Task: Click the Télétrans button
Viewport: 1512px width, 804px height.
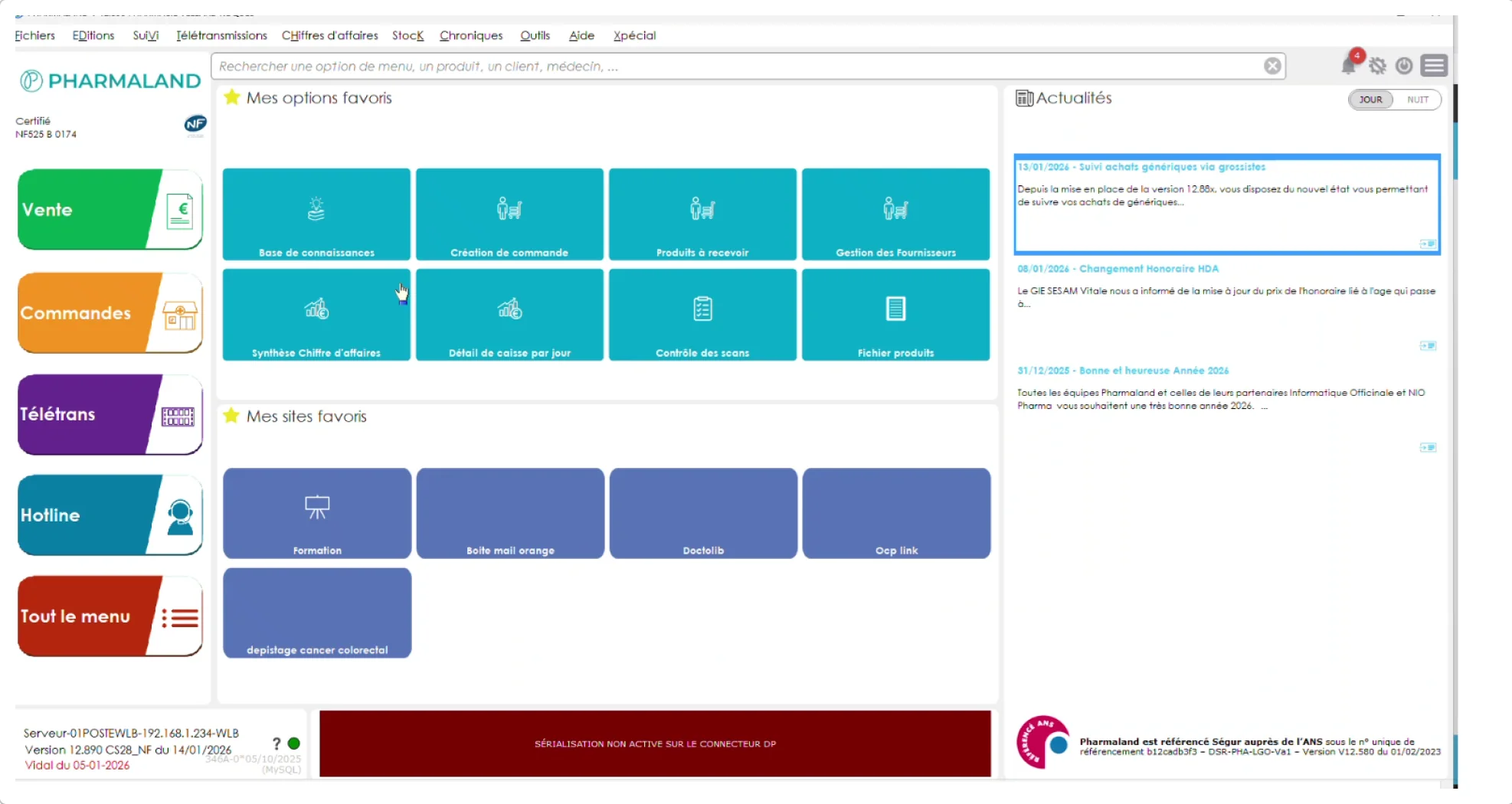Action: [110, 414]
